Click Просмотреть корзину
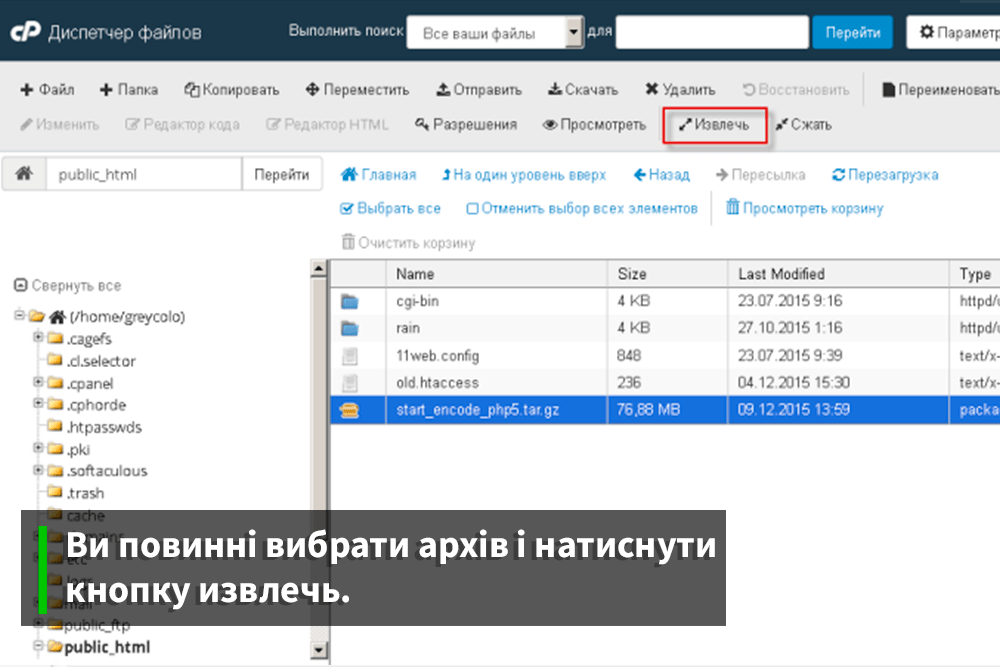1000x667 pixels. coord(804,208)
